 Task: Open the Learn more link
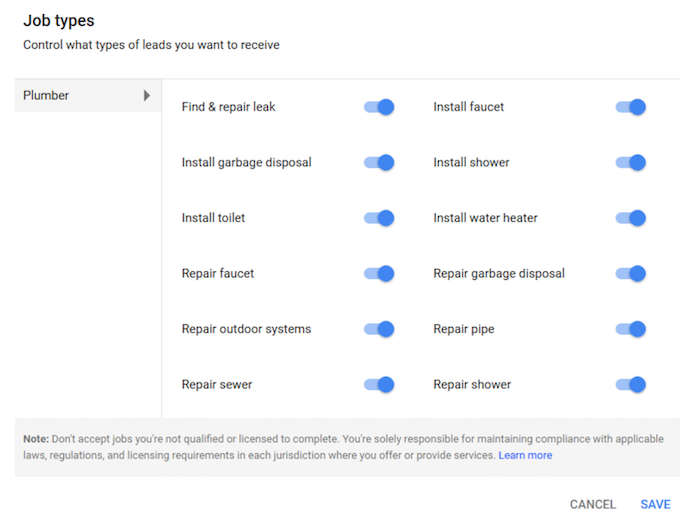click(525, 455)
